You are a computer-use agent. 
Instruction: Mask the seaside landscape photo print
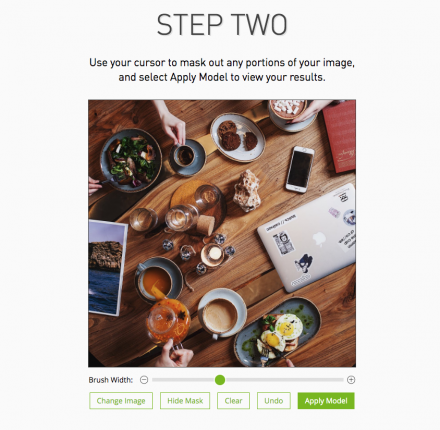coord(106,268)
